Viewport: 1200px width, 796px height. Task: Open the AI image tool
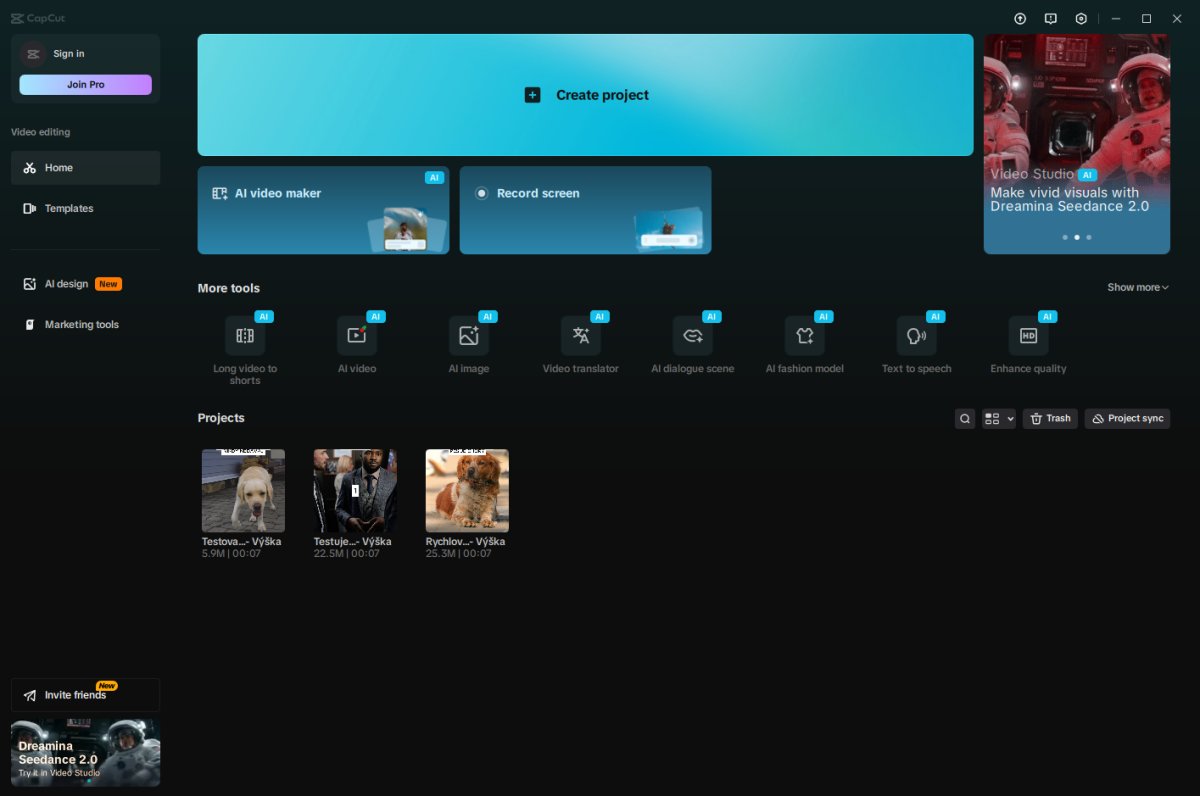[x=469, y=336]
